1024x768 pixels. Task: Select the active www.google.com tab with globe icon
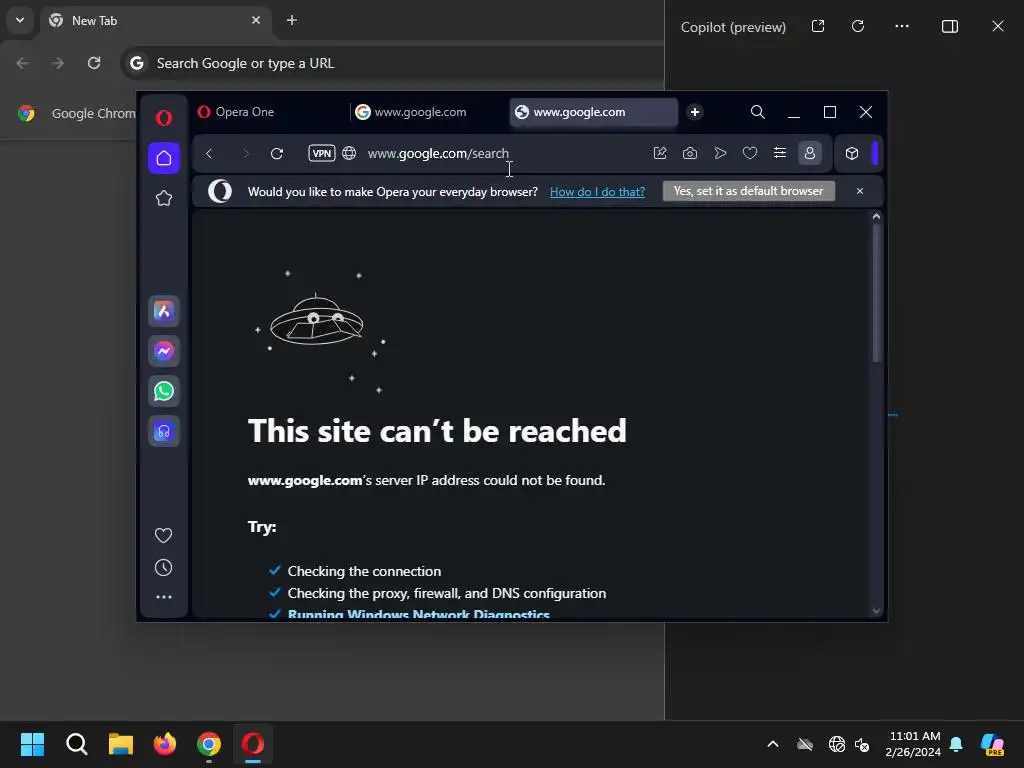pyautogui.click(x=594, y=112)
